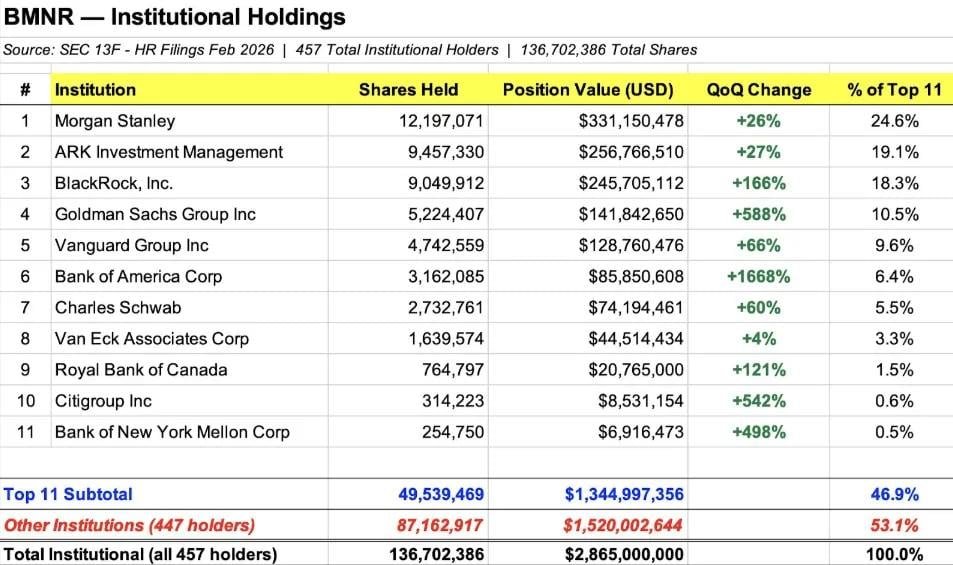Click the ARK Investment Management cell
The image size is (953, 565).
[x=169, y=152]
